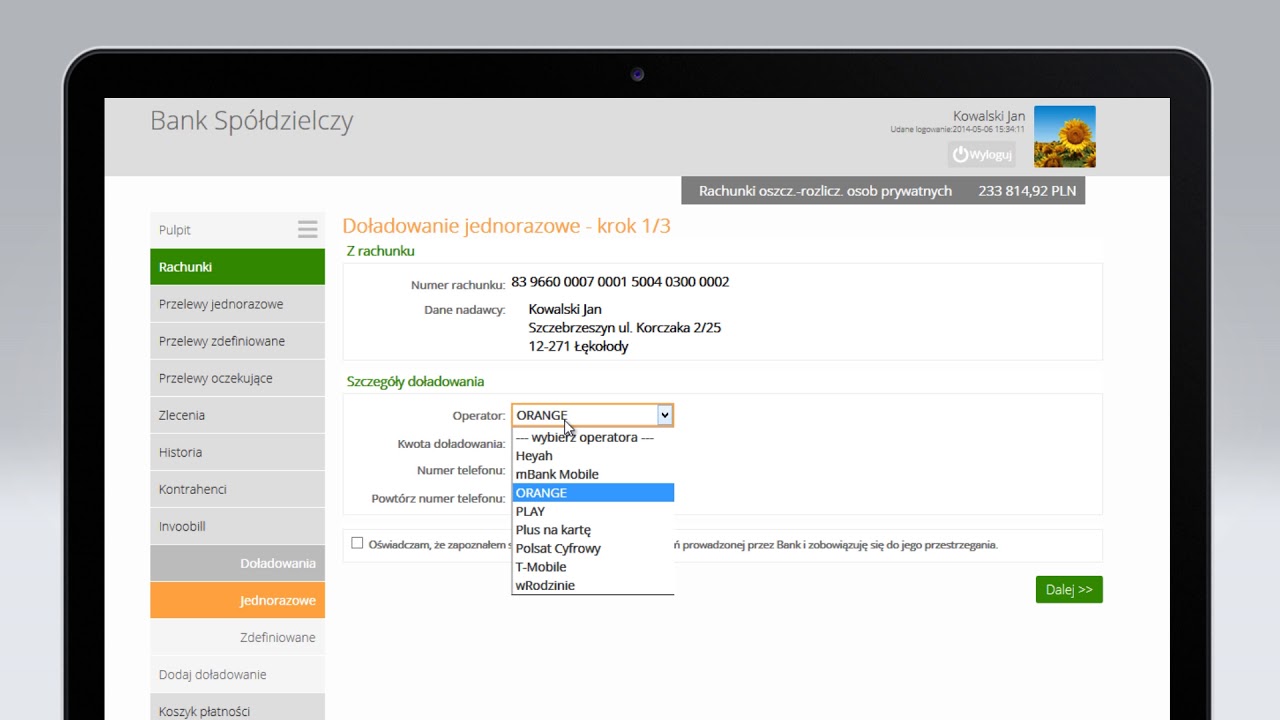Click the sunflower profile picture
The width and height of the screenshot is (1280, 720).
(x=1064, y=136)
